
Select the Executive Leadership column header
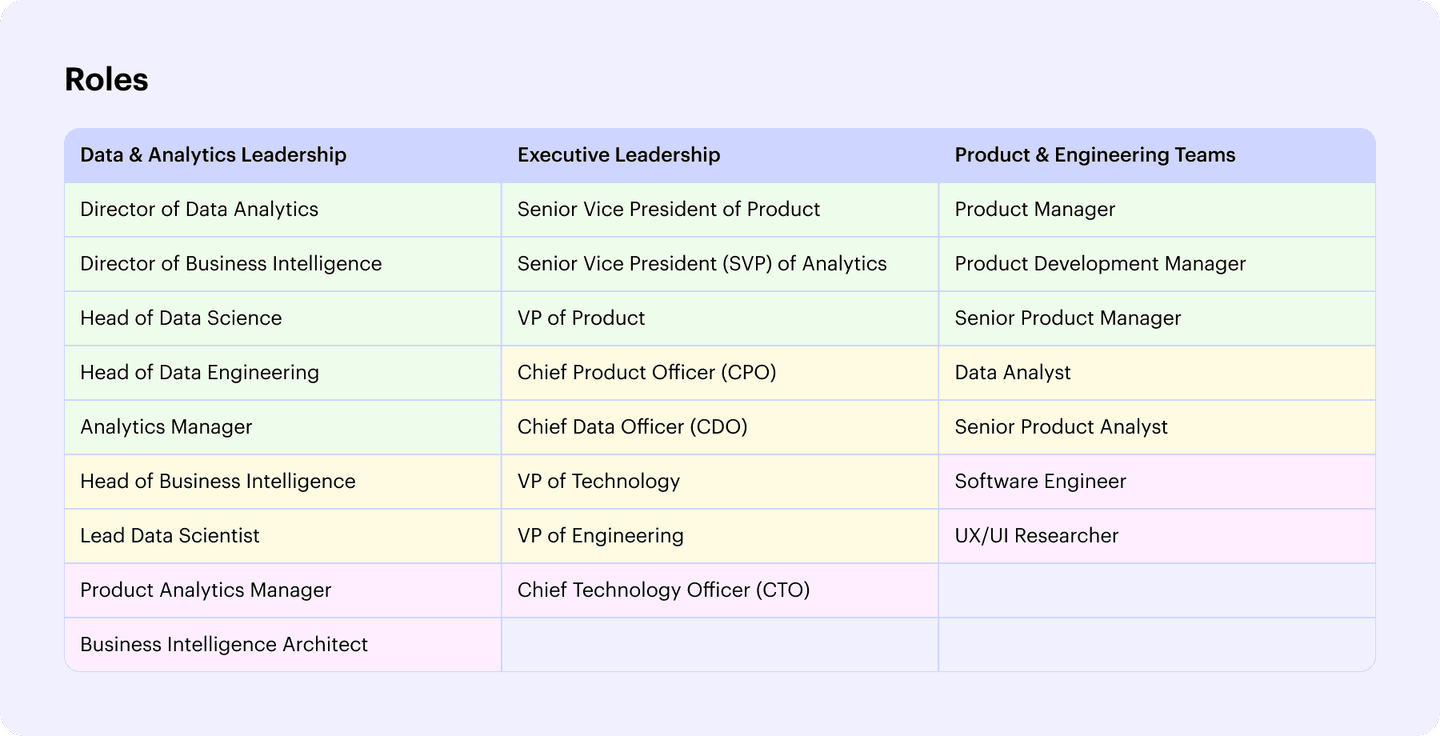[x=618, y=155]
